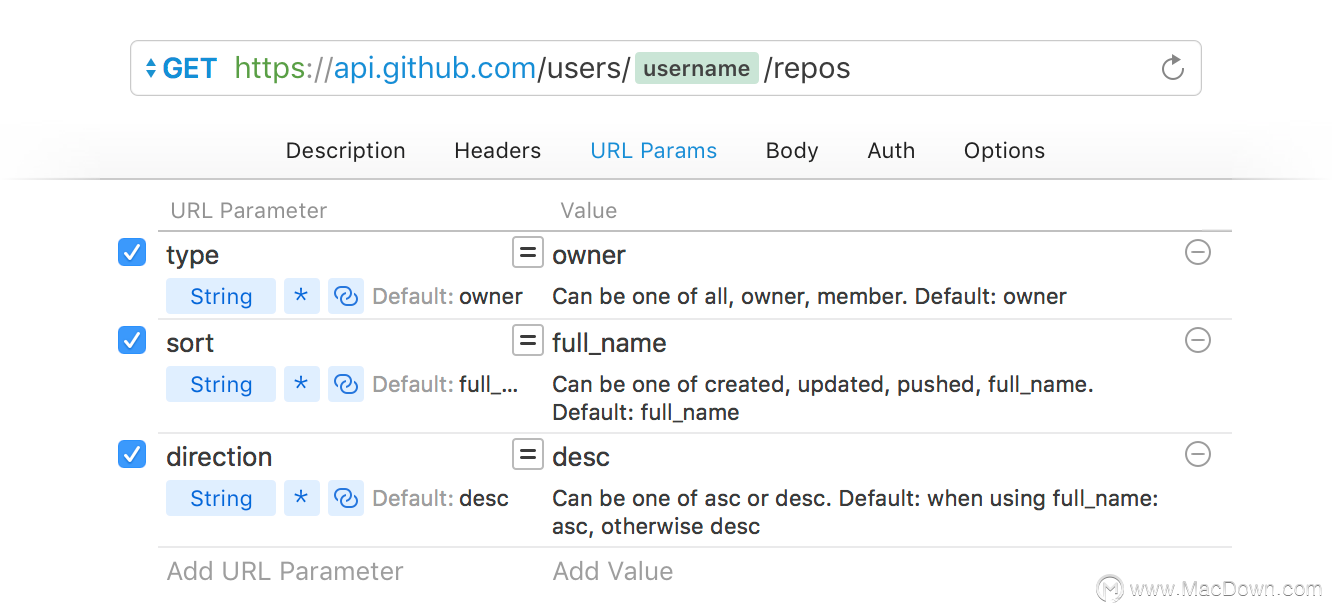Edit the direction parameter name
Screen dimensions: 1332x608
(219, 457)
